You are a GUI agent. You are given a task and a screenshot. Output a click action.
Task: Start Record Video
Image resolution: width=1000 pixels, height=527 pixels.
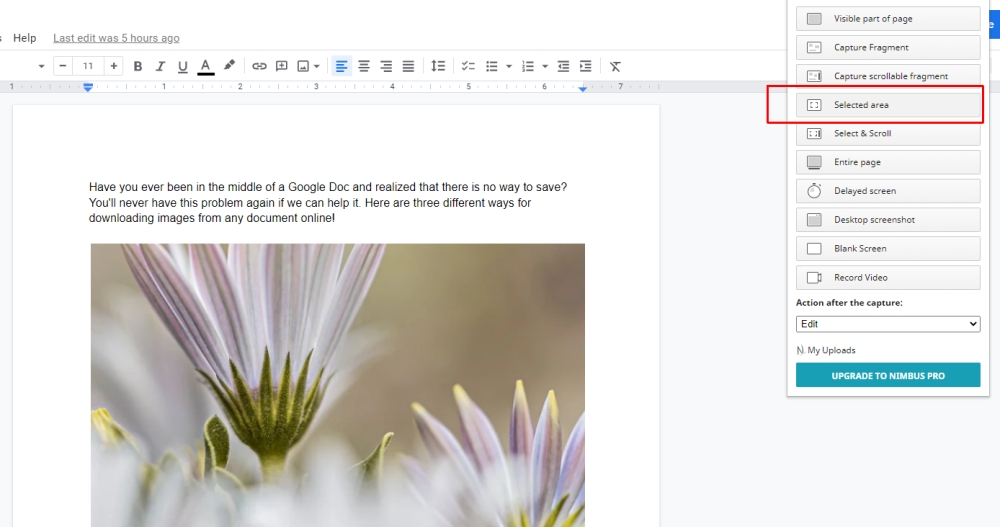[888, 278]
